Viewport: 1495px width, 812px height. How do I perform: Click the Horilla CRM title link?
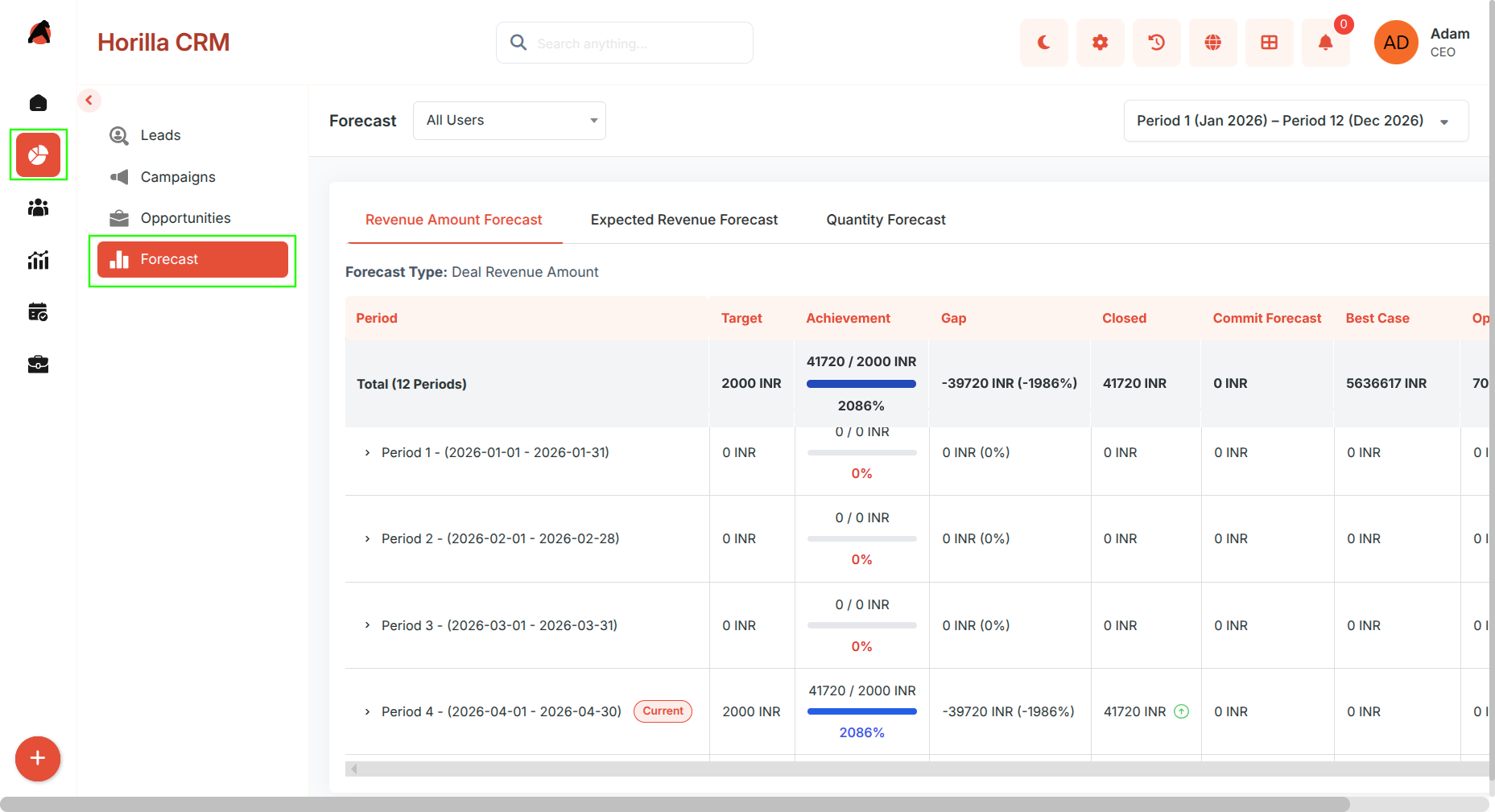[163, 43]
